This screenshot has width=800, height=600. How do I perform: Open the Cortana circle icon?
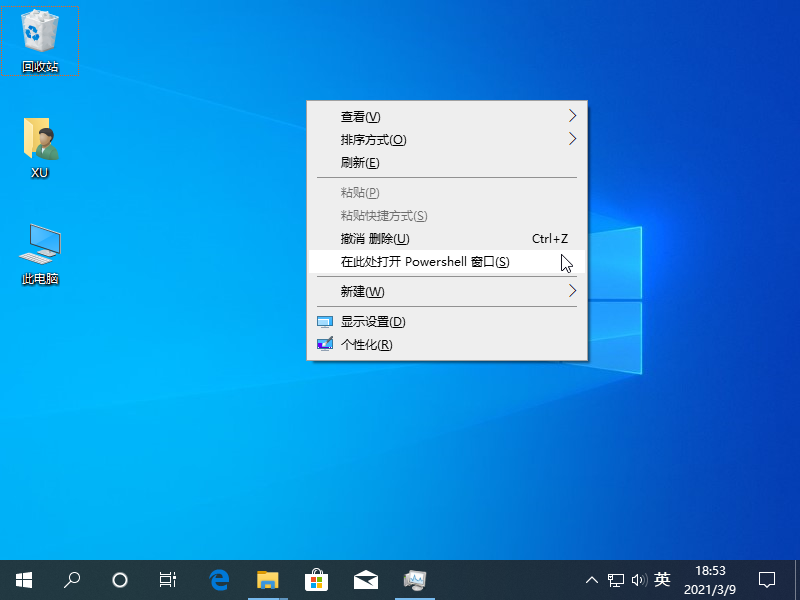click(120, 579)
